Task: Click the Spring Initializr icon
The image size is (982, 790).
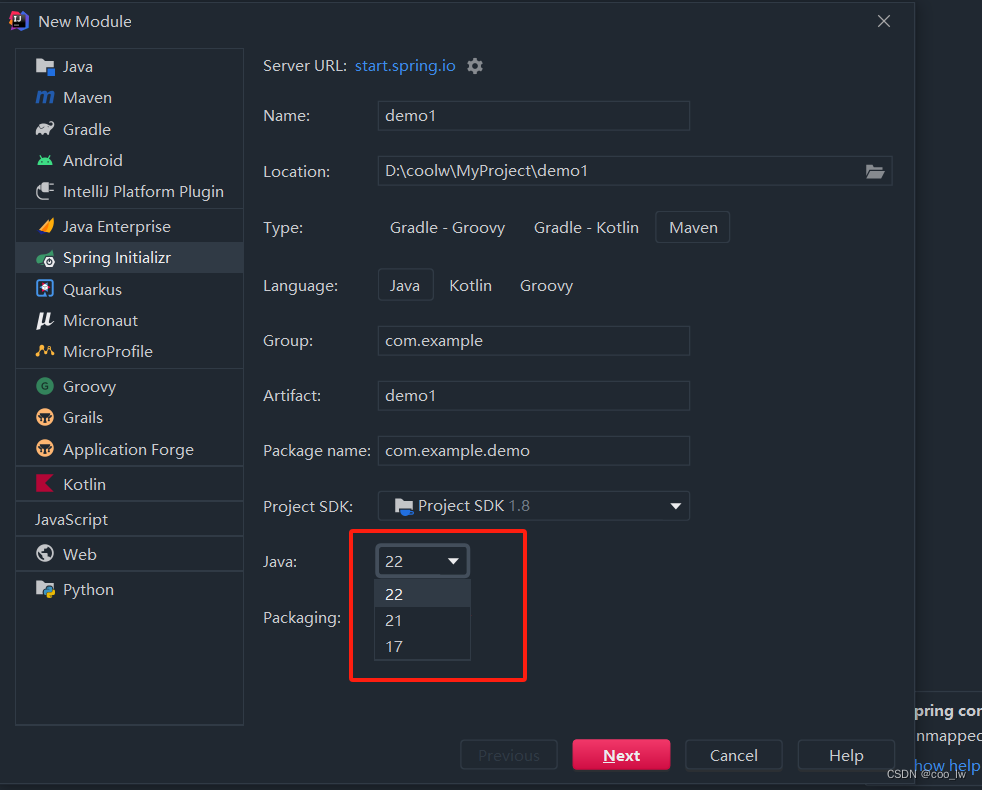Action: click(46, 258)
